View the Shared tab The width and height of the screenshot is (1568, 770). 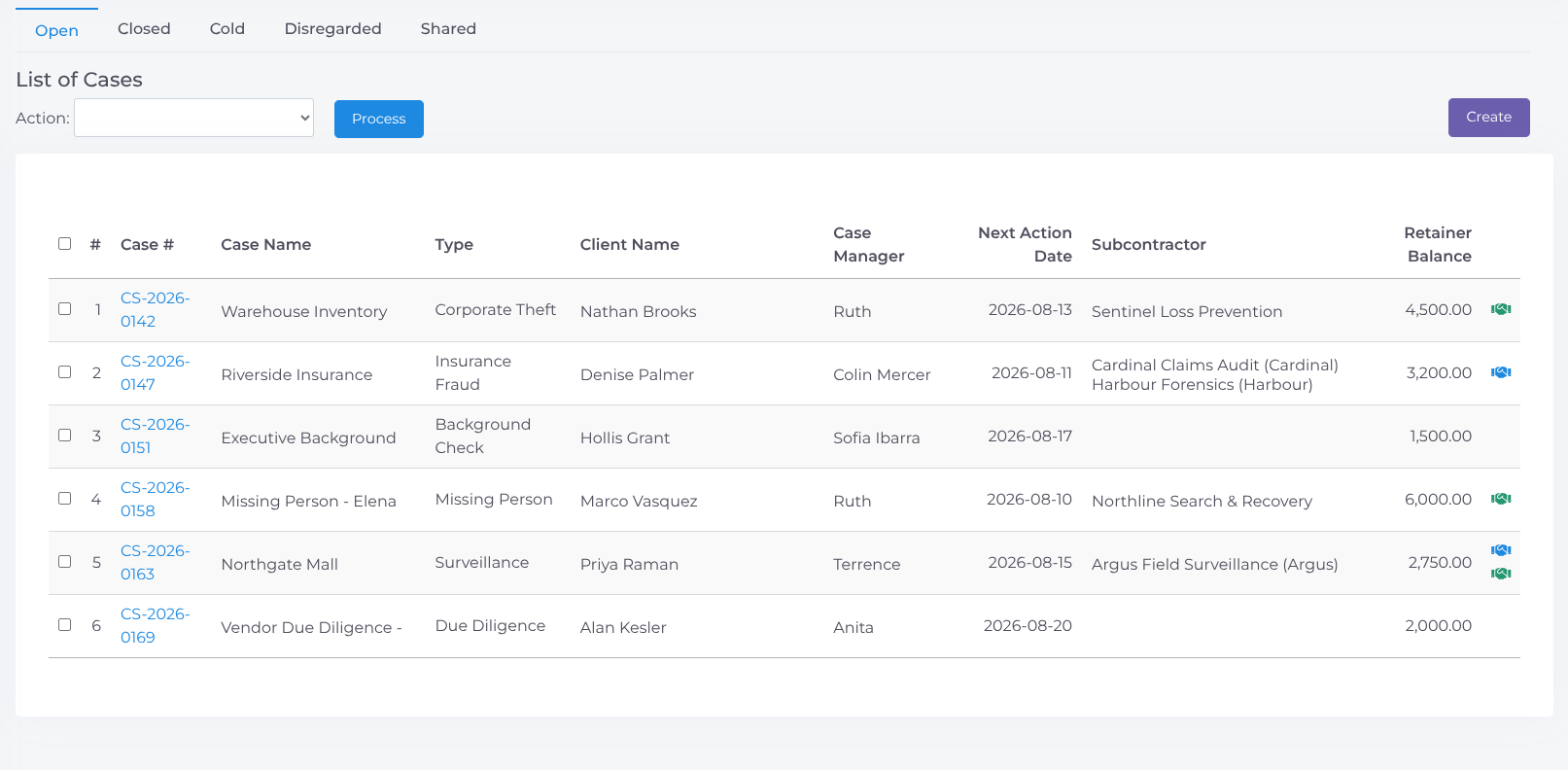(448, 29)
